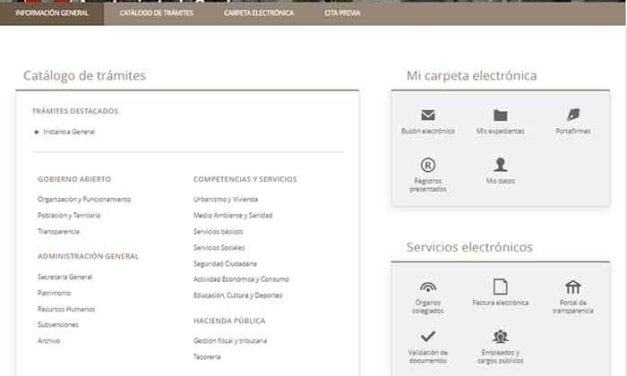Click the Catálogo de trámites title

coord(84,76)
